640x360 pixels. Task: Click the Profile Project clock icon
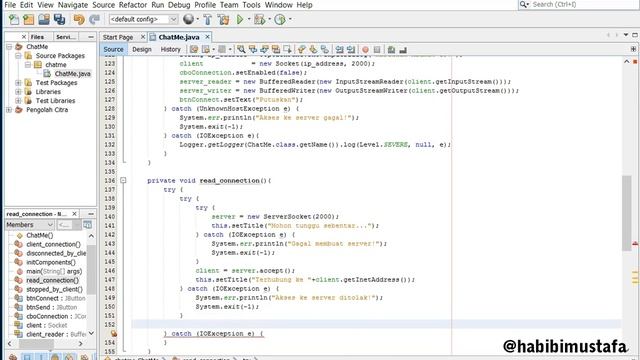(280, 19)
